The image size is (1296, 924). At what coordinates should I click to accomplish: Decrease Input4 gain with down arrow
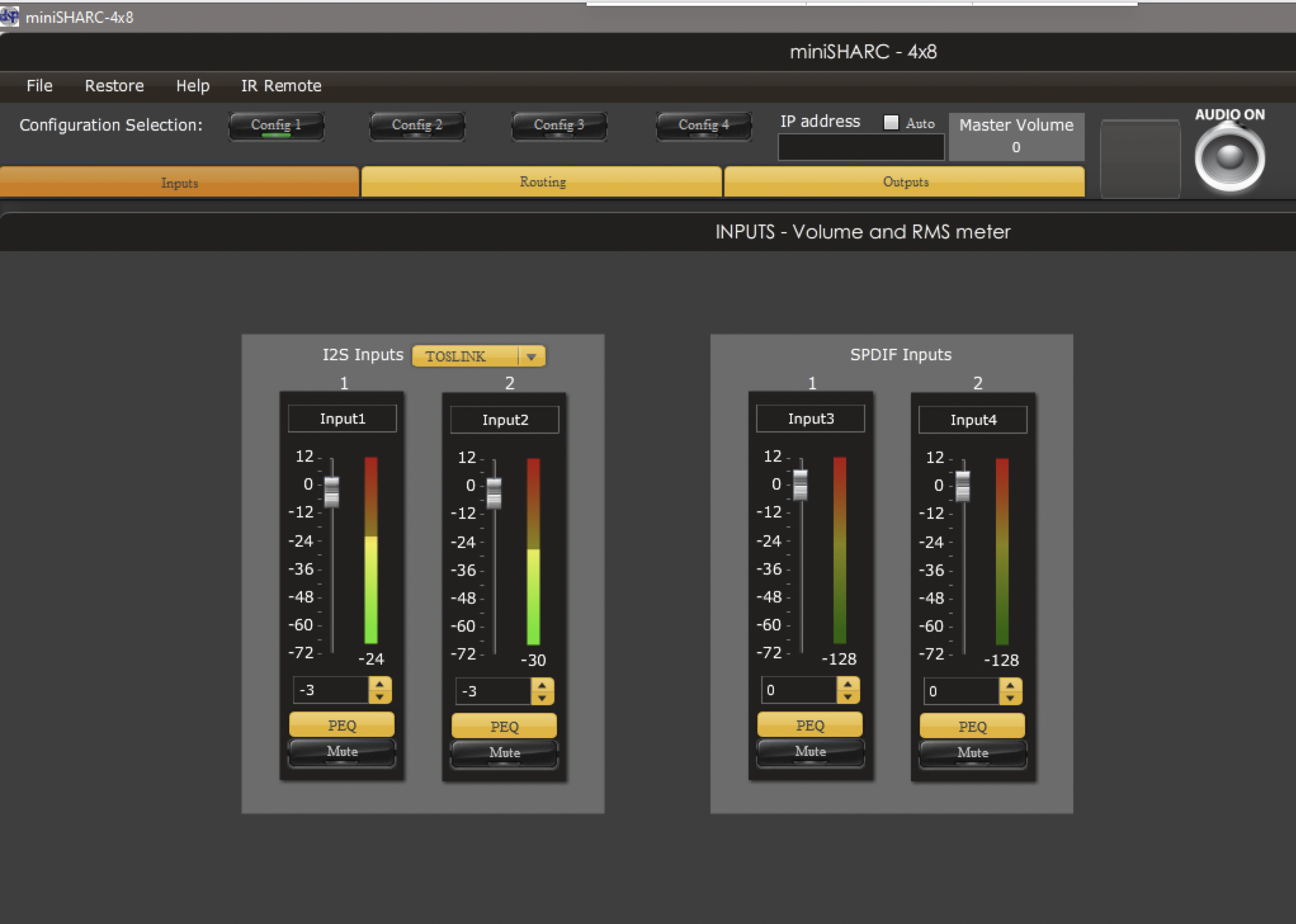pos(1010,698)
